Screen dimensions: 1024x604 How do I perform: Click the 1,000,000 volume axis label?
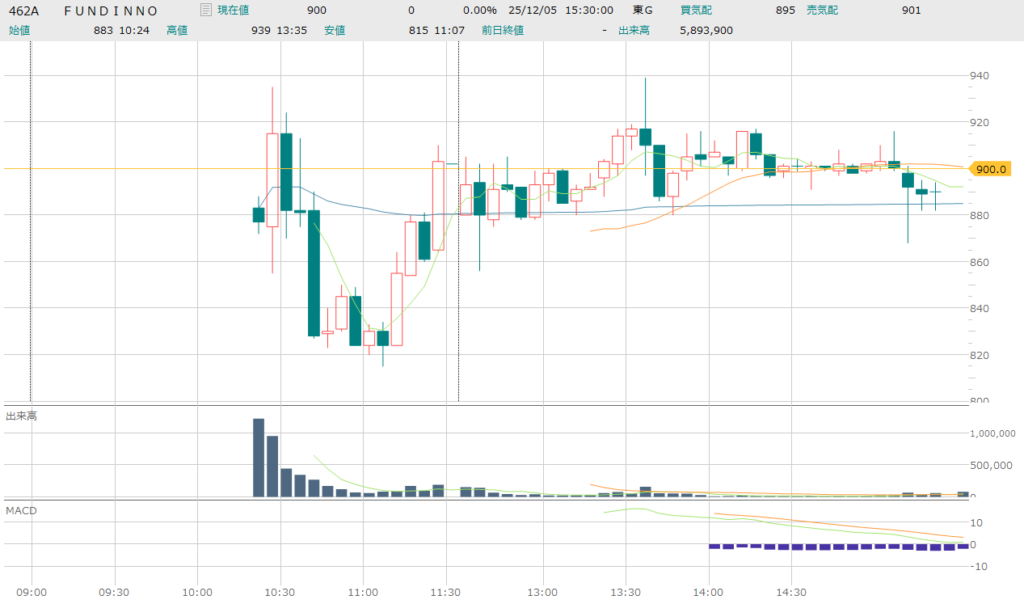[993, 434]
